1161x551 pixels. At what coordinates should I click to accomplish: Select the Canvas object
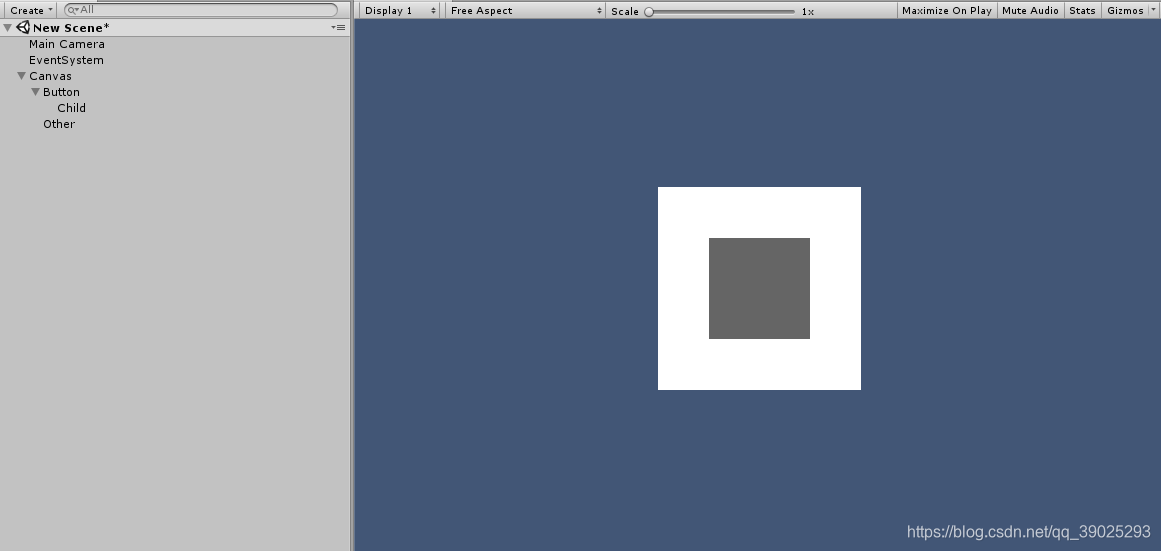tap(50, 76)
